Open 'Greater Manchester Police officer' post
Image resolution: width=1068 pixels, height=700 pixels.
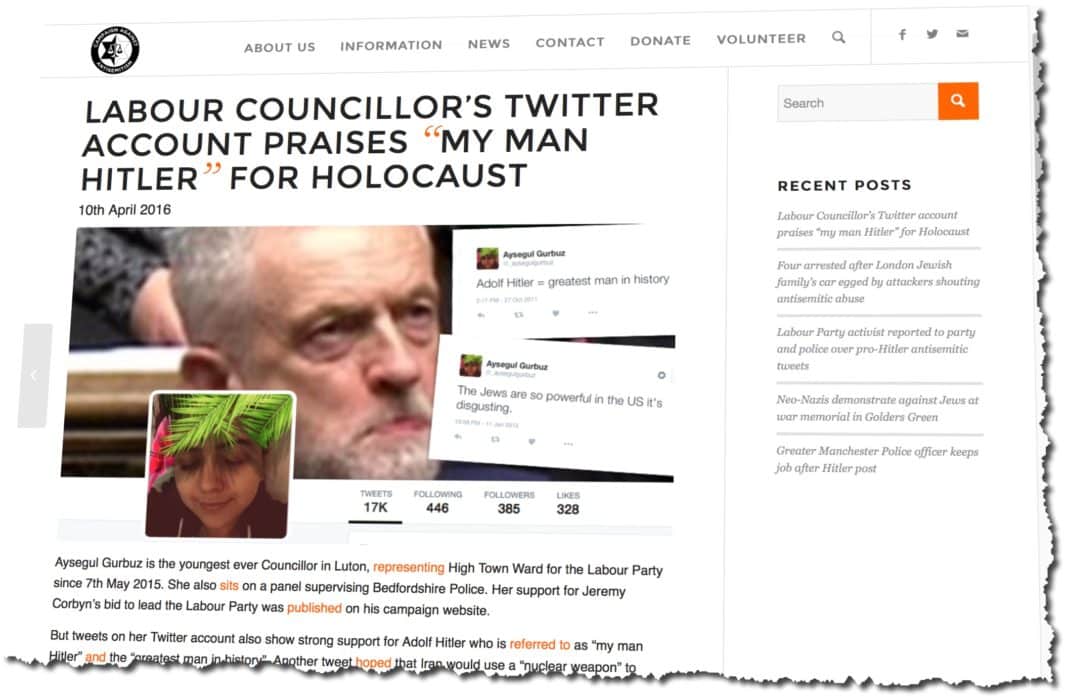877,459
